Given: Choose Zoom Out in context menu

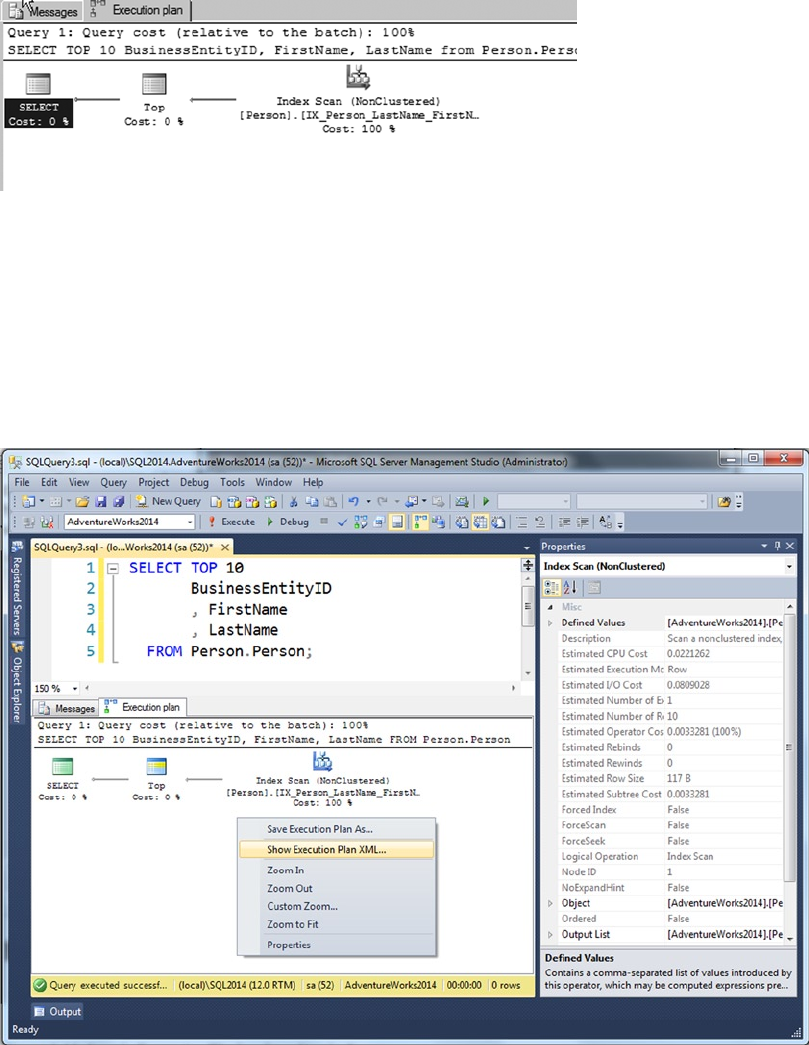Looking at the screenshot, I should (x=337, y=888).
